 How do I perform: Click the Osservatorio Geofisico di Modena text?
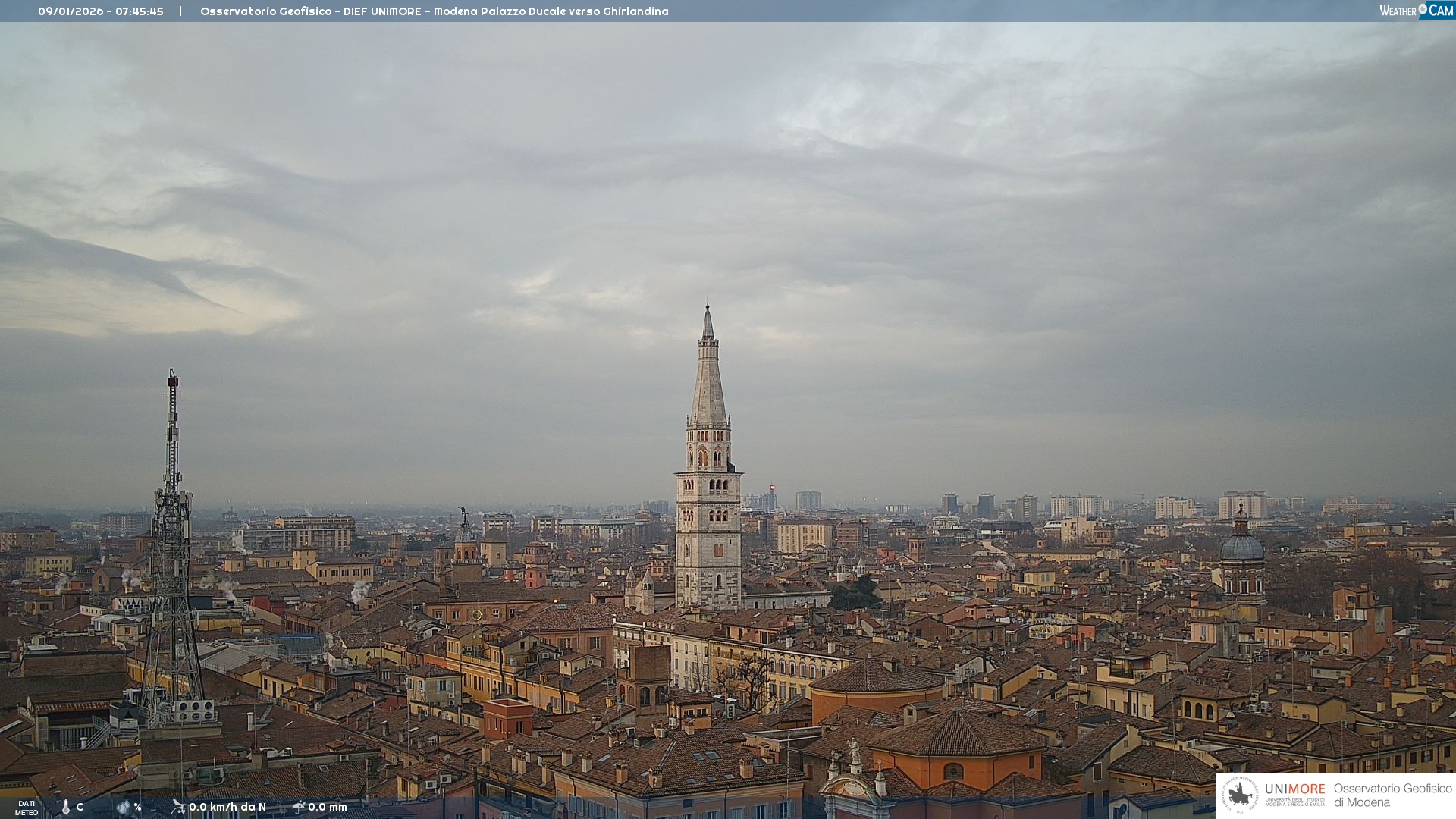tap(1392, 795)
